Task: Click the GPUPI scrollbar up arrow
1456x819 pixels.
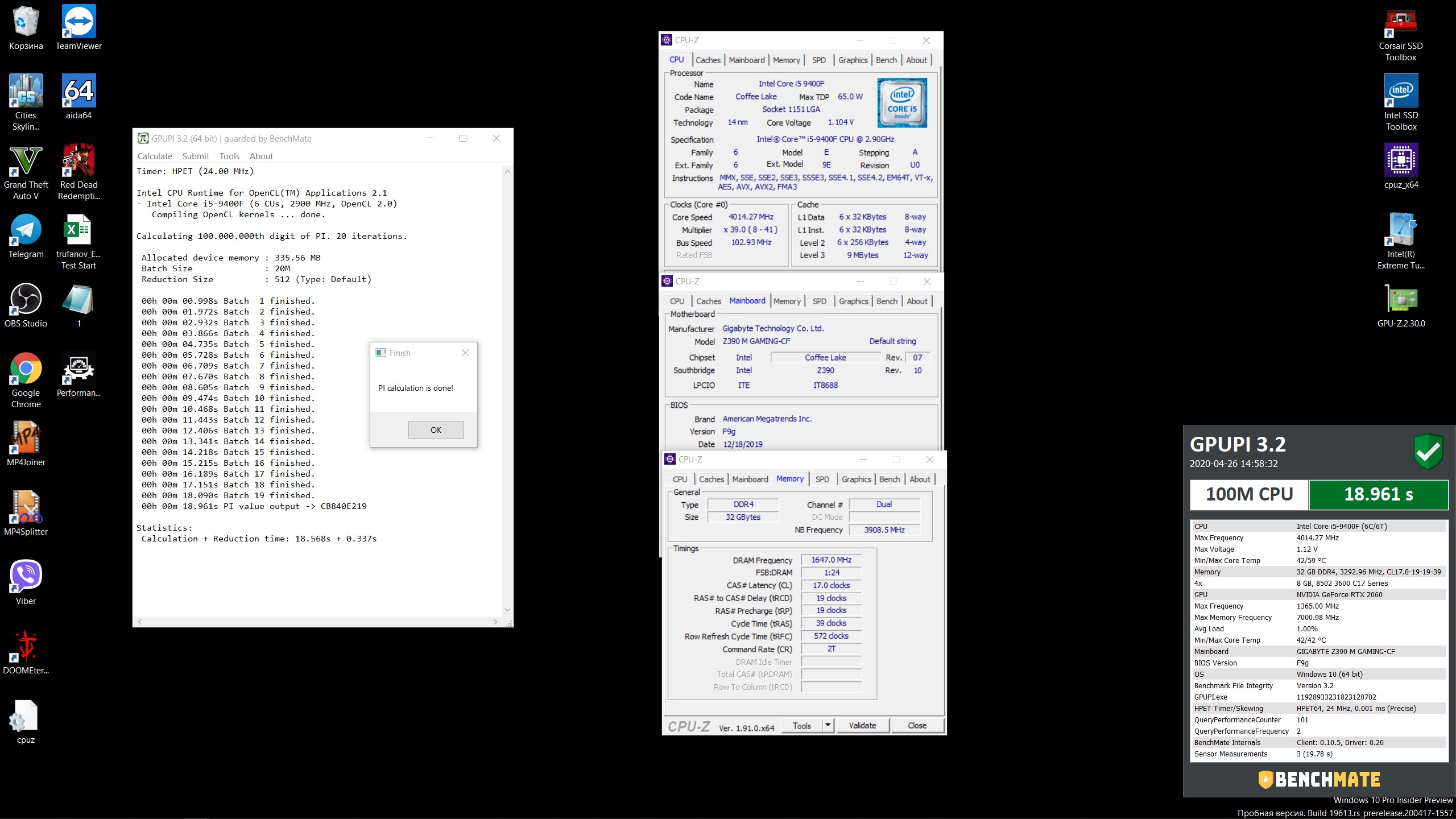Action: point(507,171)
